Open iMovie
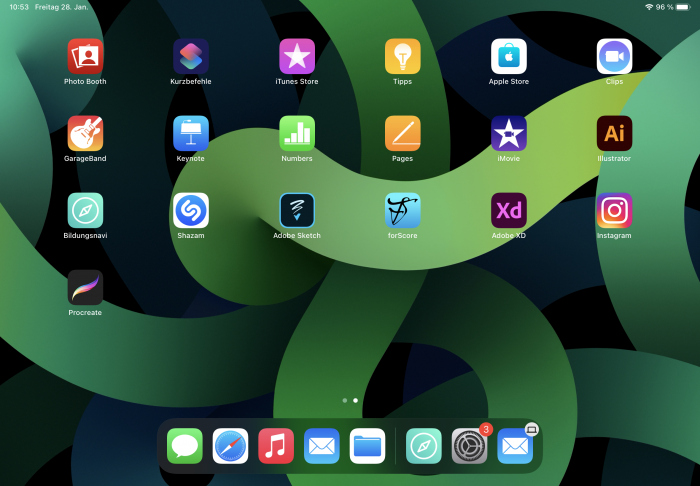 coord(509,133)
